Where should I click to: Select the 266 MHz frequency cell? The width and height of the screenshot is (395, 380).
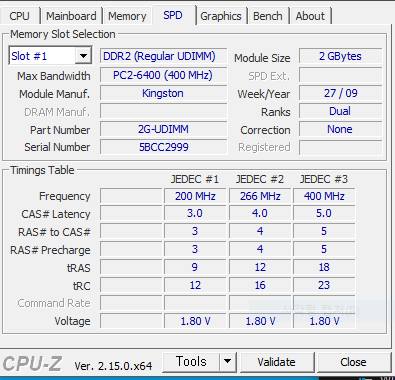tap(260, 196)
